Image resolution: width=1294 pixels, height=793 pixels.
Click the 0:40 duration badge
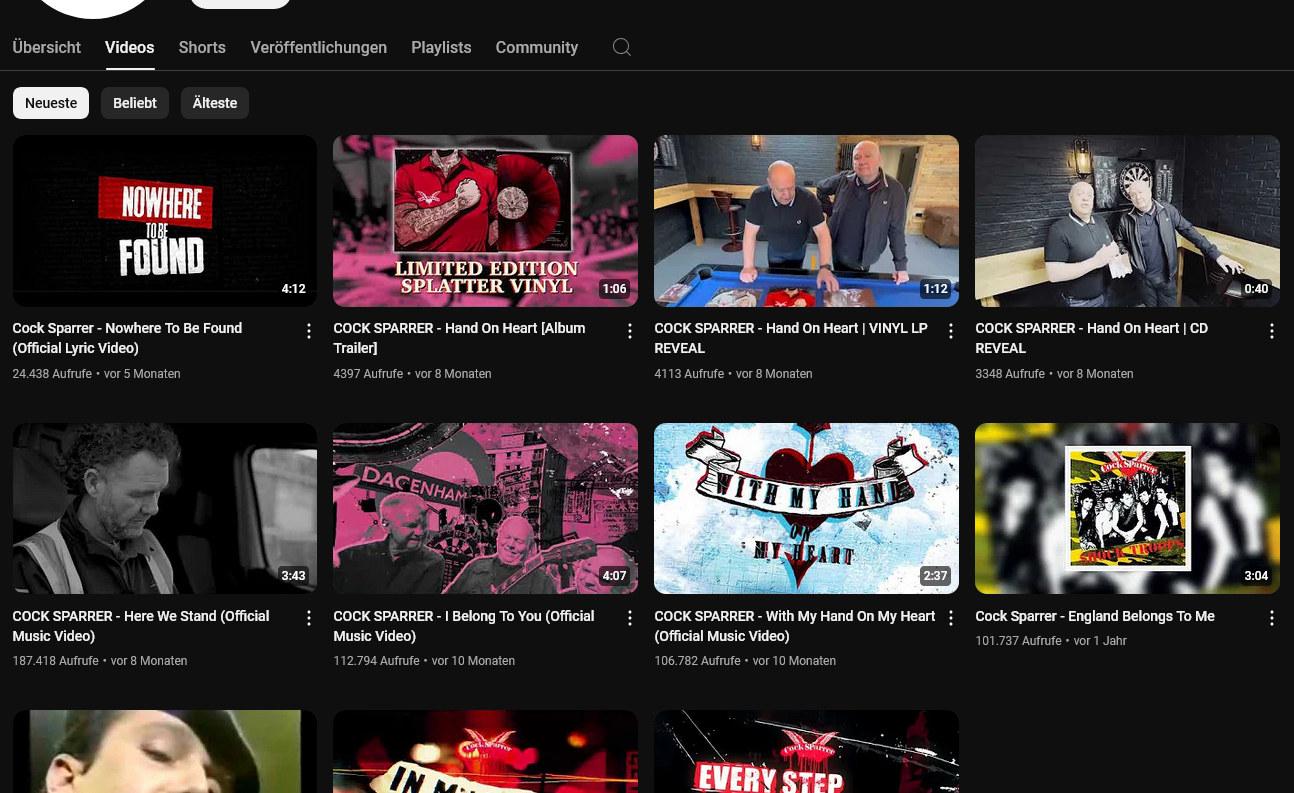point(1256,289)
